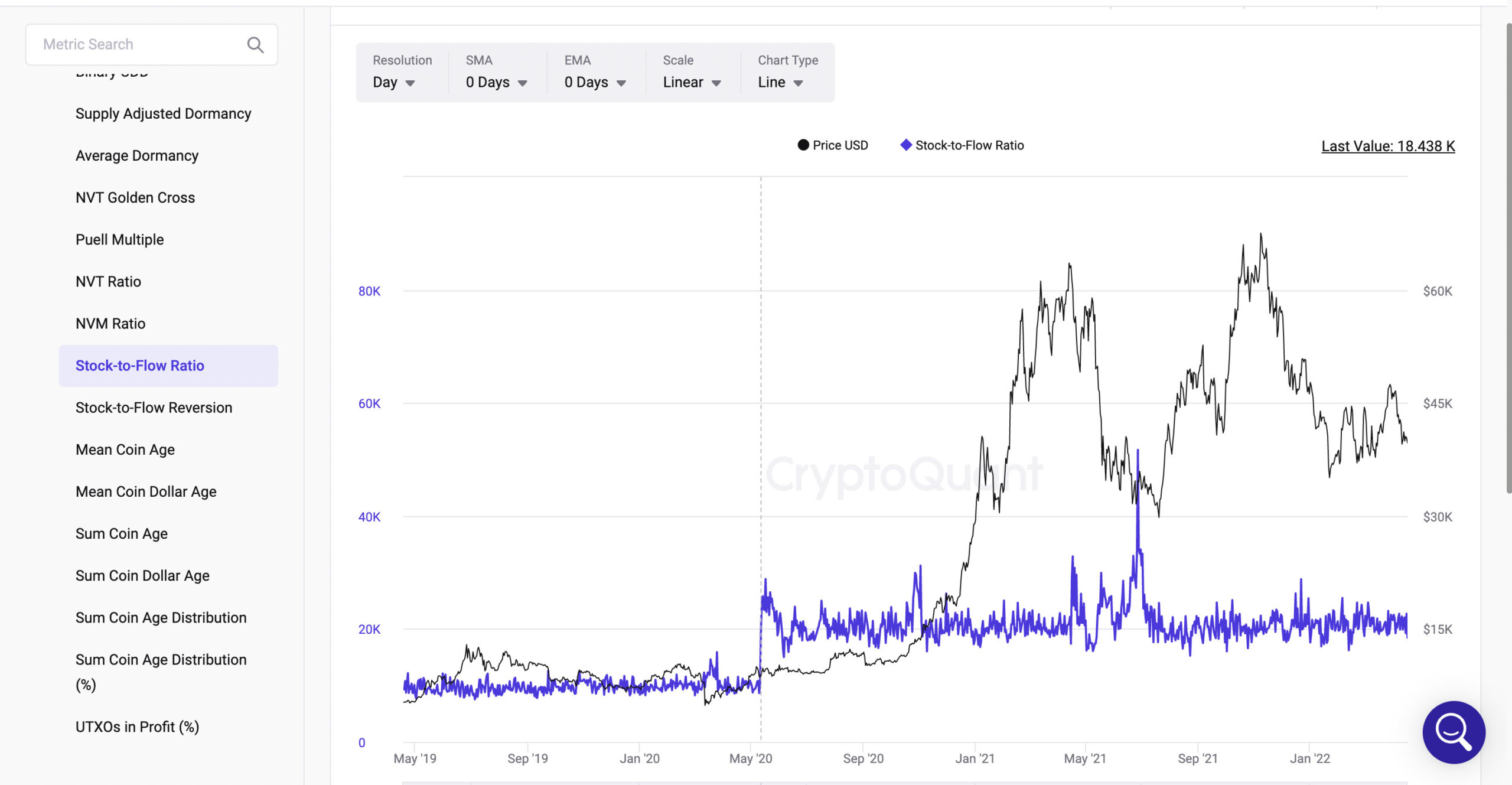Screen dimensions: 1512x785
Task: Select NVT Golden Cross metric
Action: (135, 197)
